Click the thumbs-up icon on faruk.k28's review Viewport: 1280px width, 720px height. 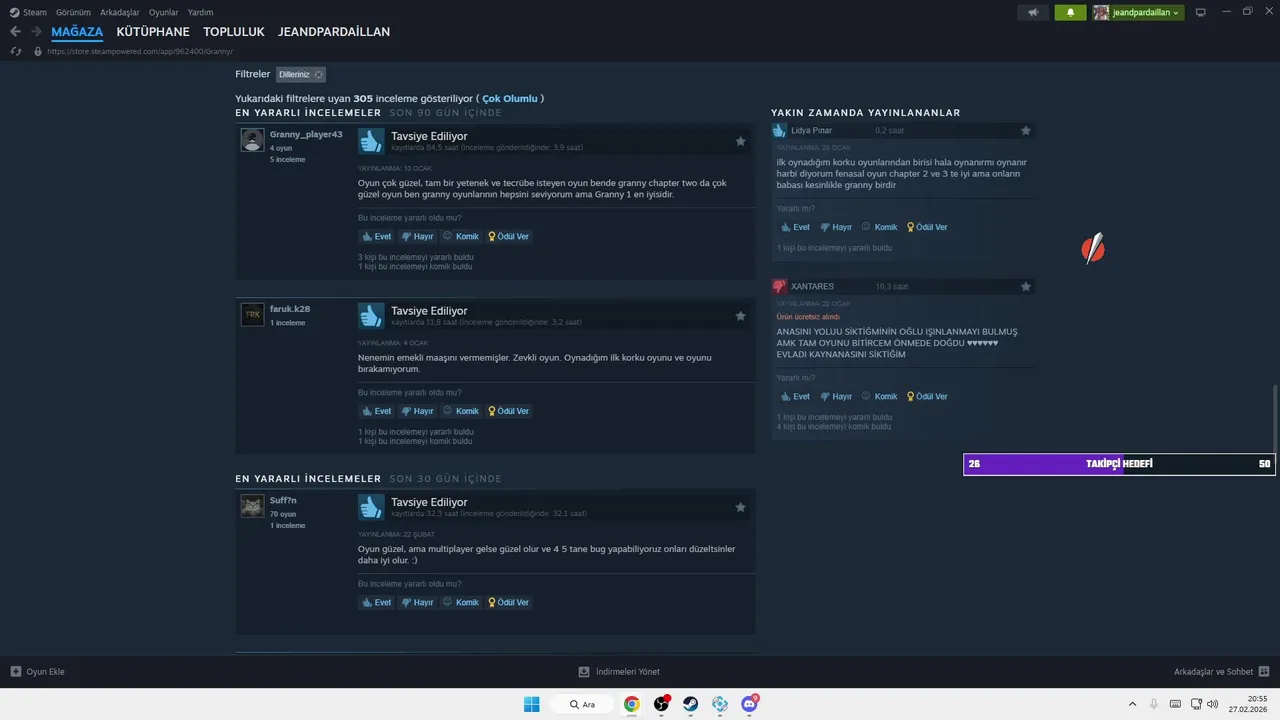coord(371,316)
